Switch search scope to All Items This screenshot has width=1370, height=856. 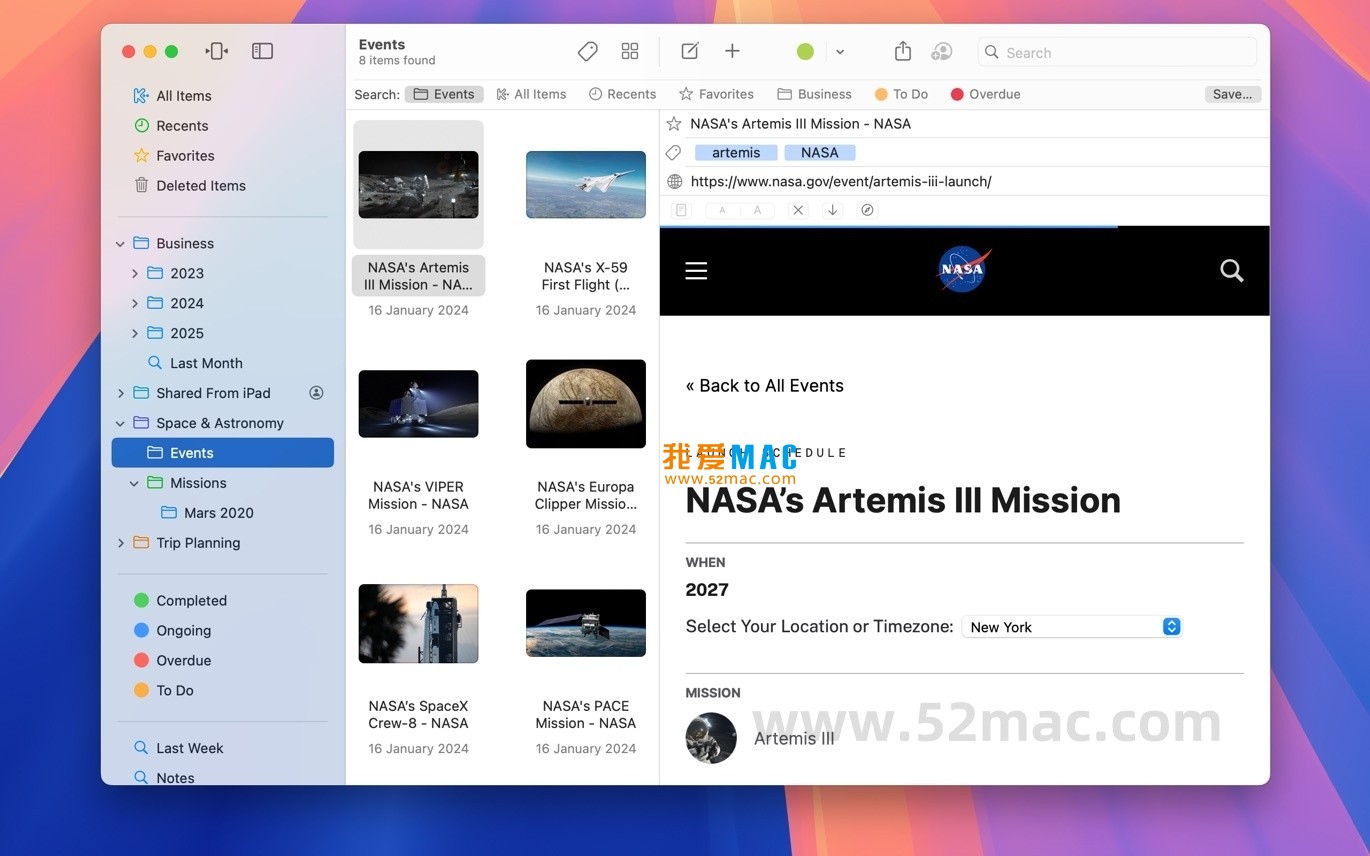[531, 93]
